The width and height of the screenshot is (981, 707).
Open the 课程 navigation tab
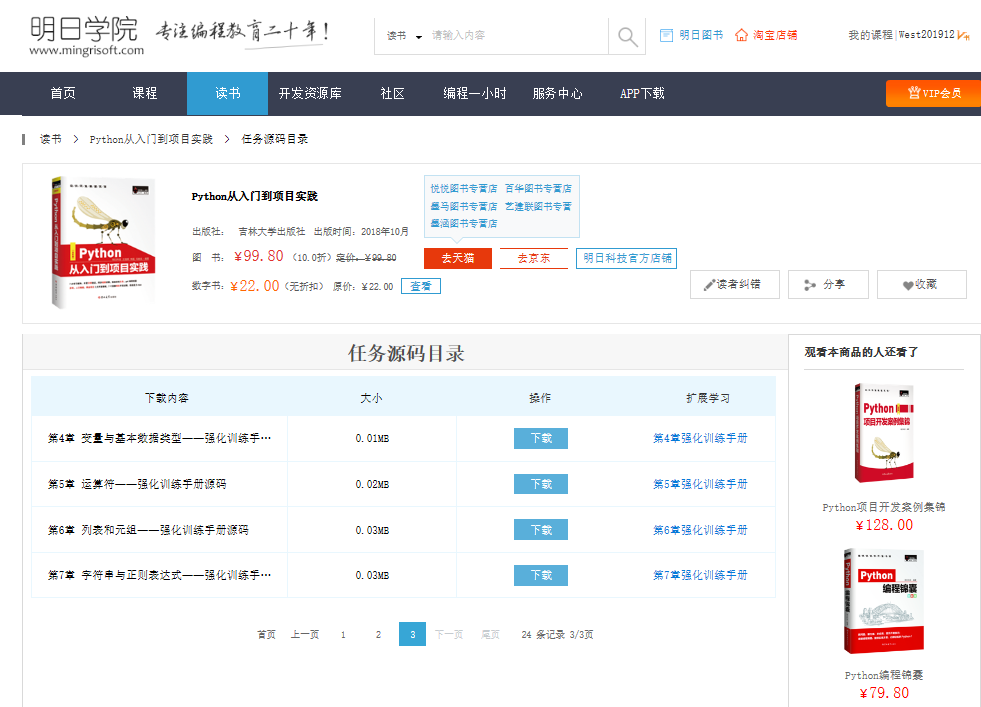tap(145, 93)
